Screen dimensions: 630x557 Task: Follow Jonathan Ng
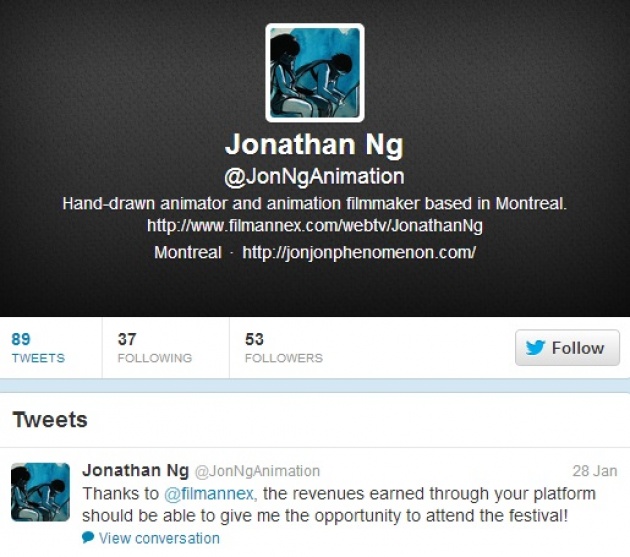567,348
